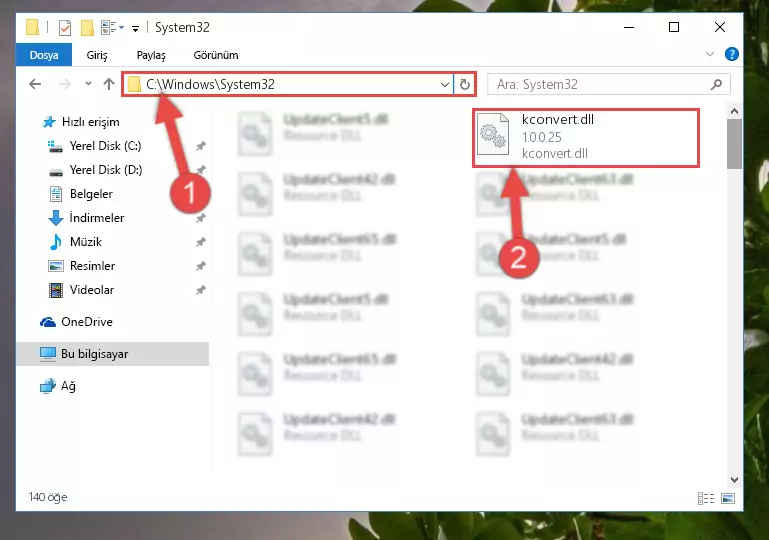Click the vertical scrollbar thumb
Viewport: 769px width, 540px height.
[x=734, y=144]
